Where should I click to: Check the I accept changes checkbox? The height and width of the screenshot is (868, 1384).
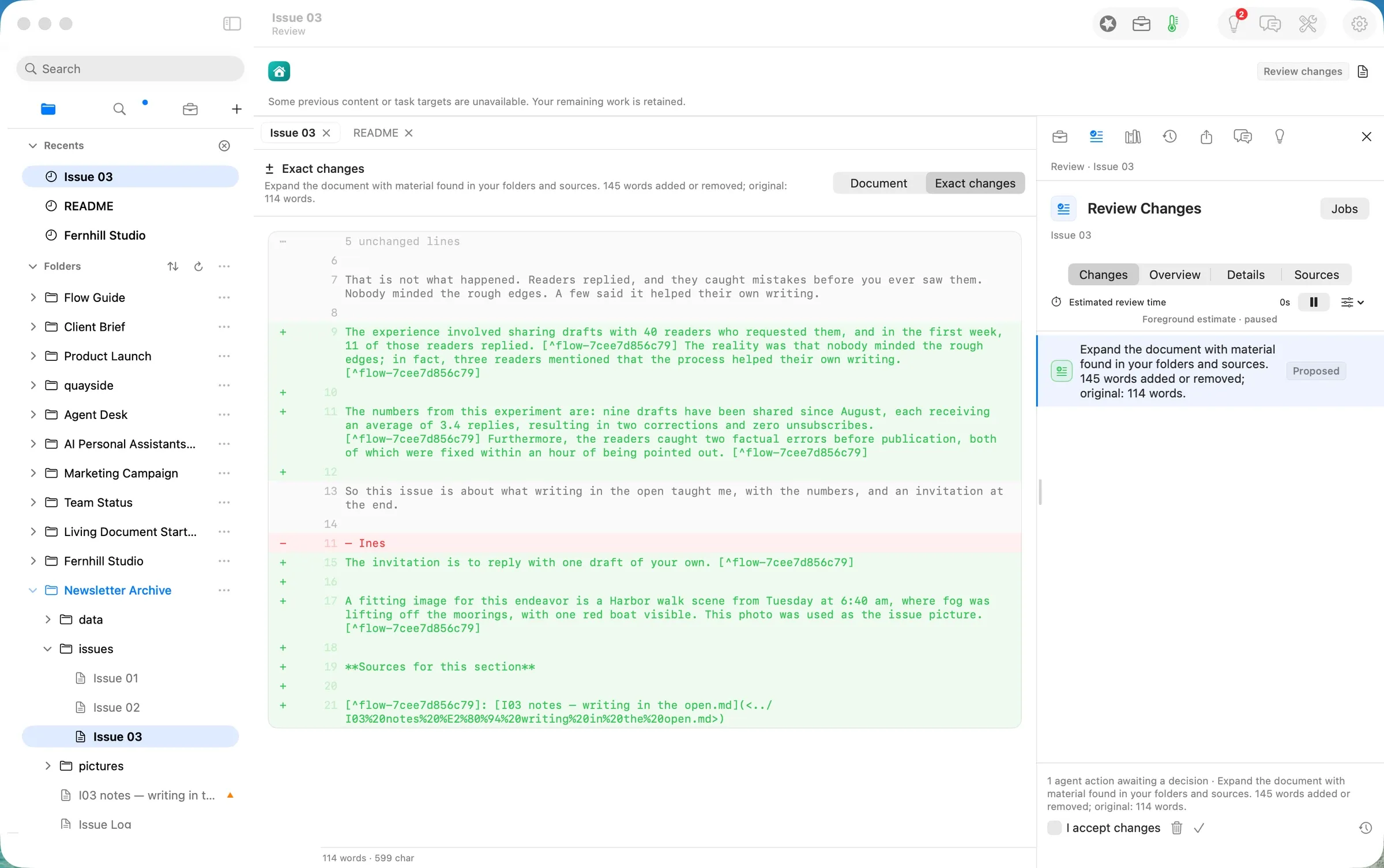[1054, 828]
